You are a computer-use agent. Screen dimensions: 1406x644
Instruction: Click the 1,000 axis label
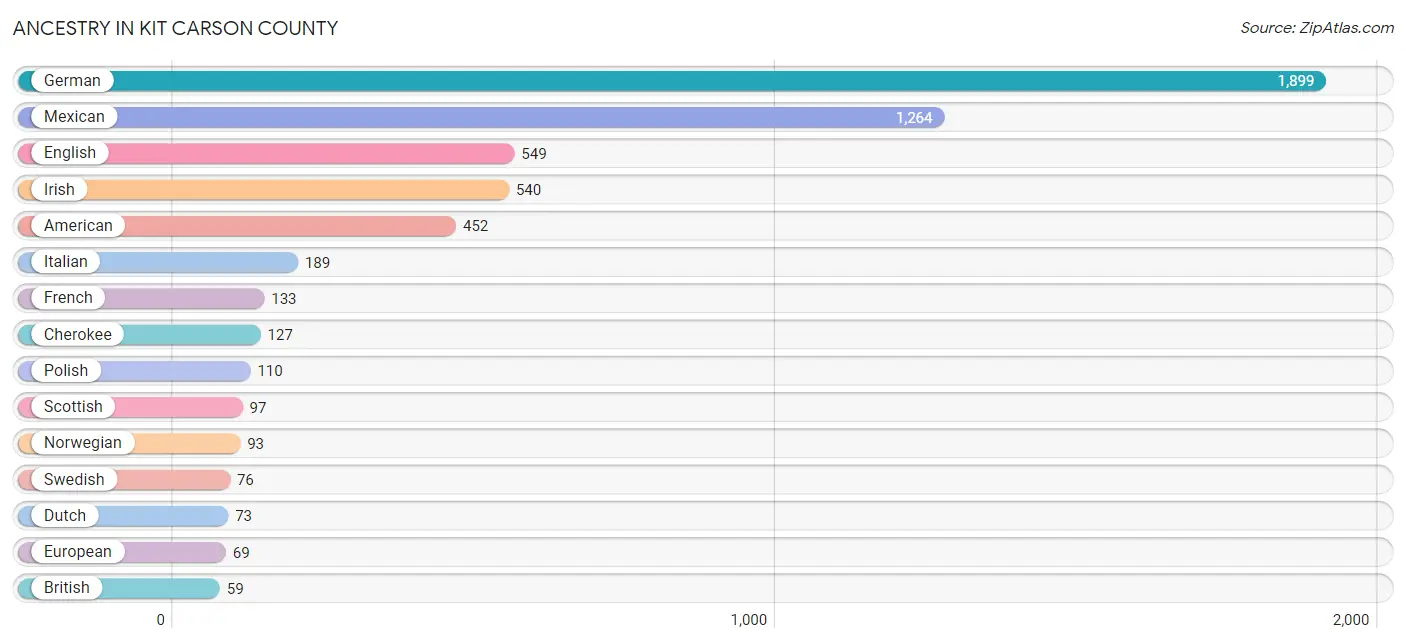click(x=749, y=620)
